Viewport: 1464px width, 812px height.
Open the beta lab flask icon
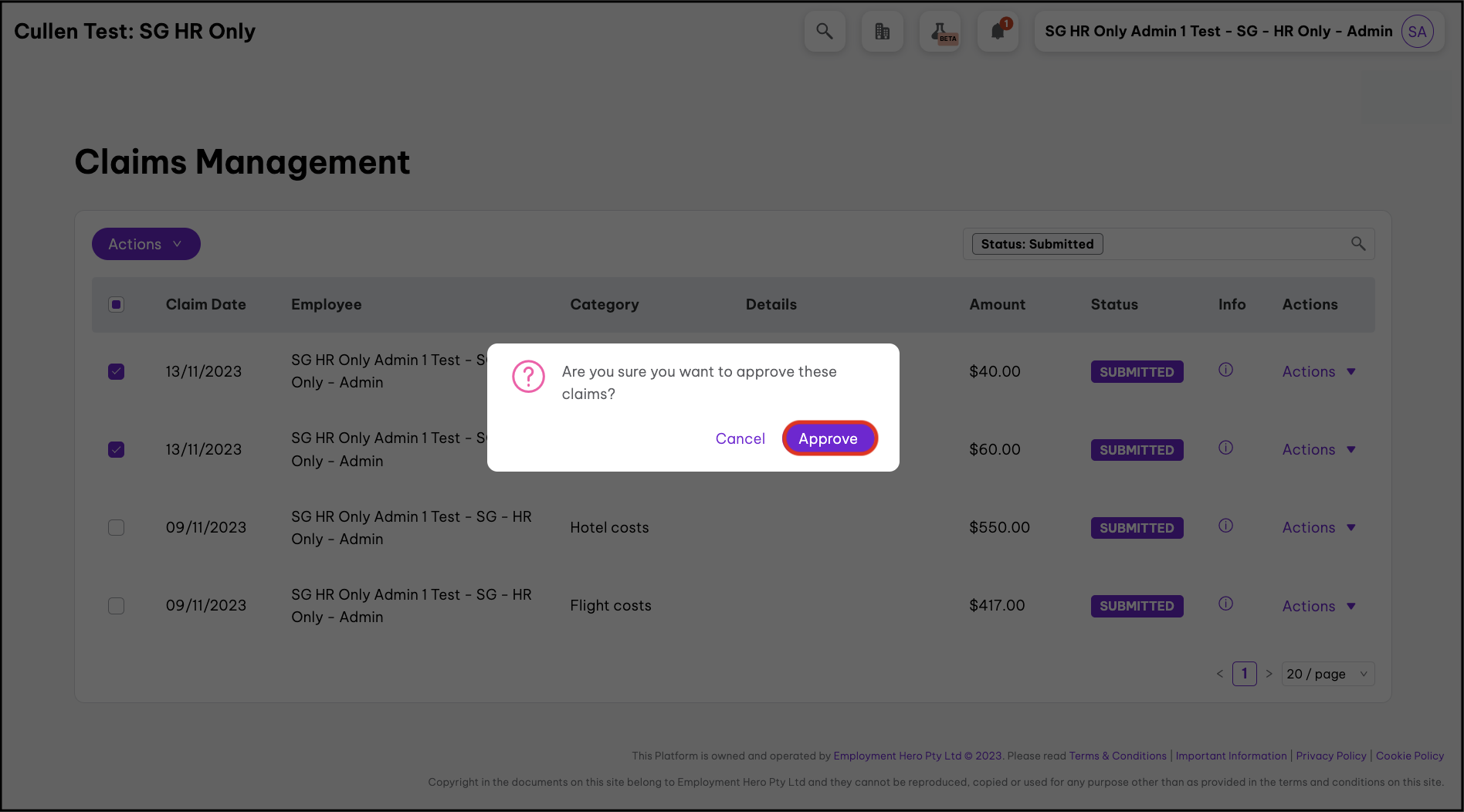pyautogui.click(x=940, y=32)
